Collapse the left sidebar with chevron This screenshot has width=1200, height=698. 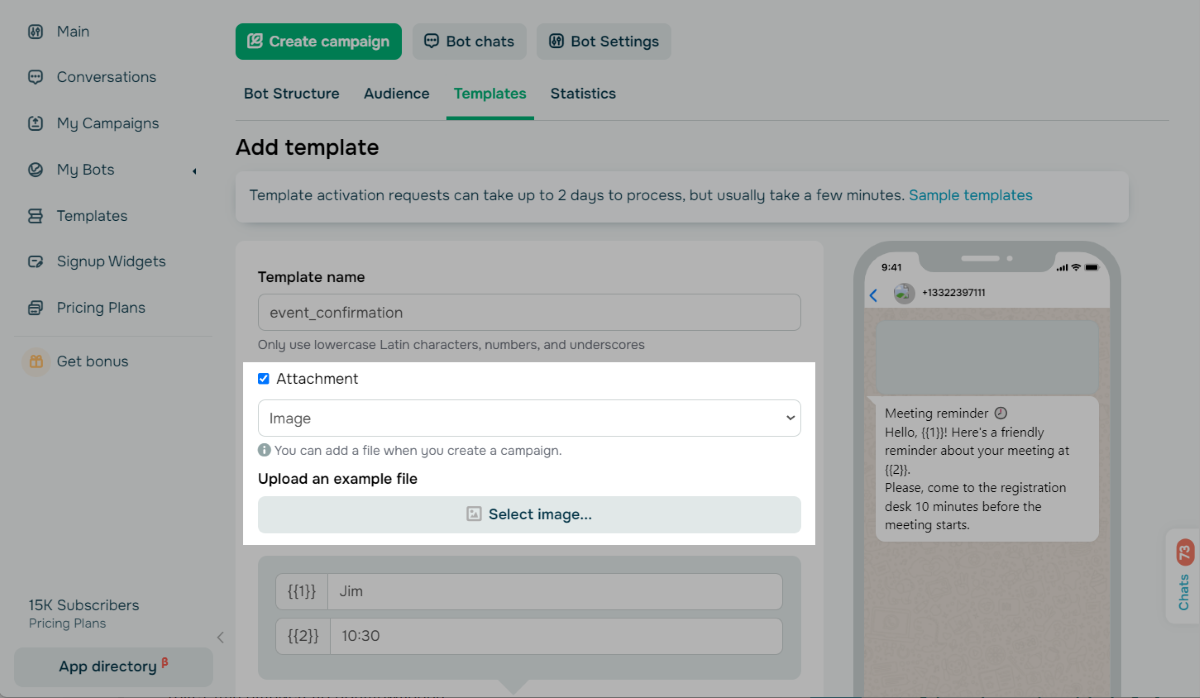click(220, 637)
